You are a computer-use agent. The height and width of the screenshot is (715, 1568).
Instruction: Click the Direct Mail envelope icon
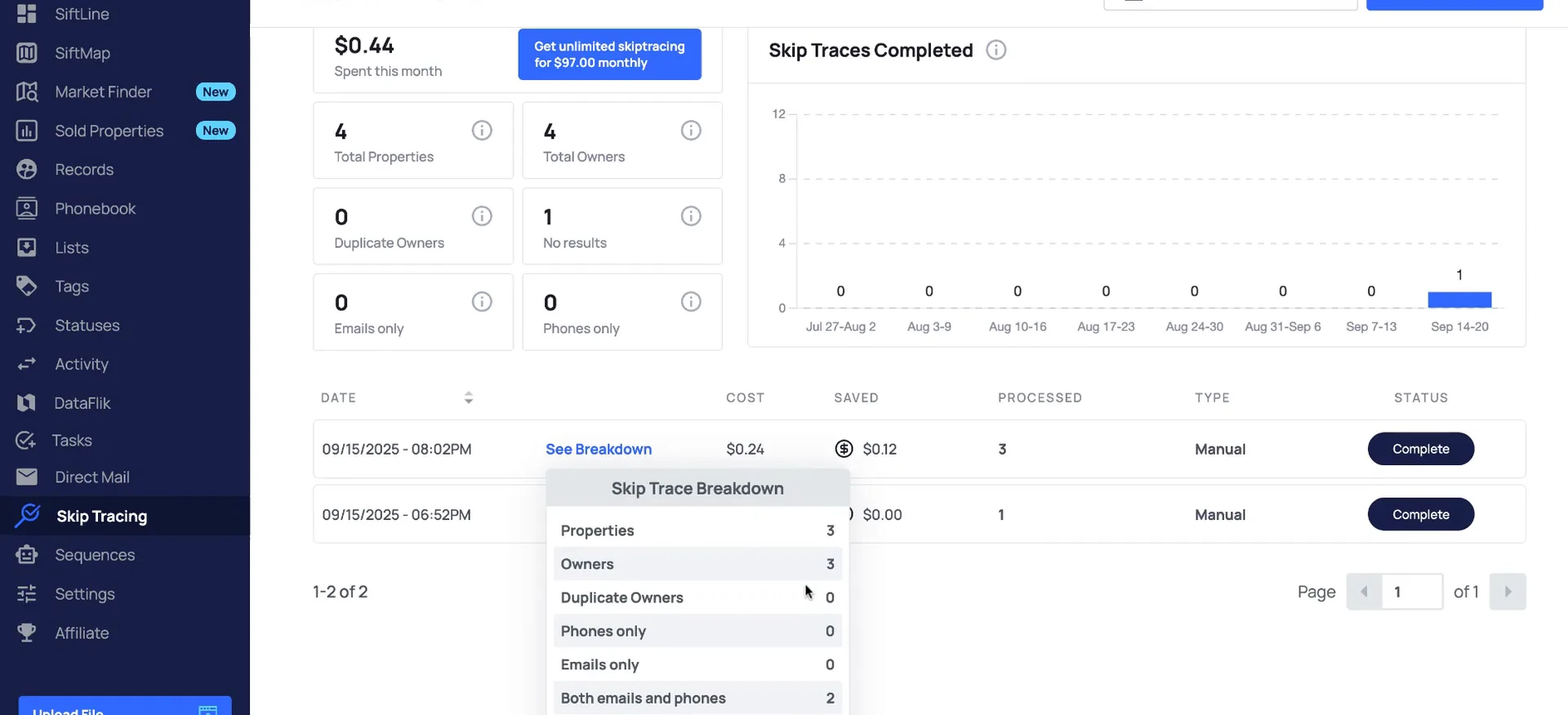click(x=27, y=477)
